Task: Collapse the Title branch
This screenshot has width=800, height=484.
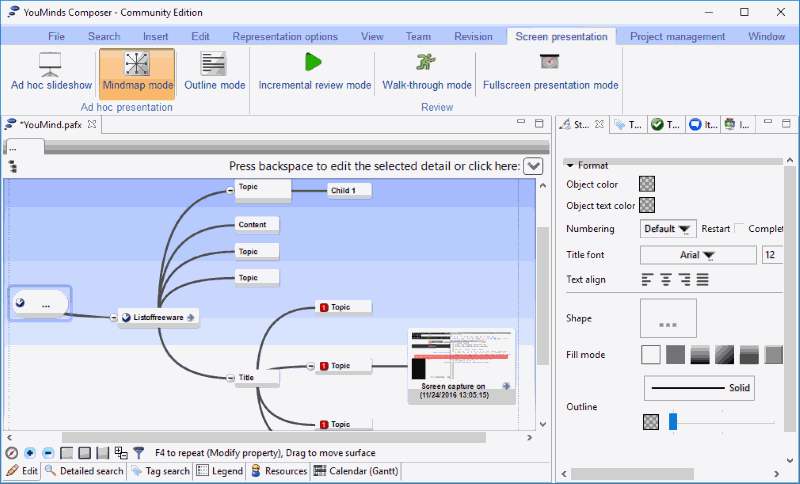Action: coord(230,378)
